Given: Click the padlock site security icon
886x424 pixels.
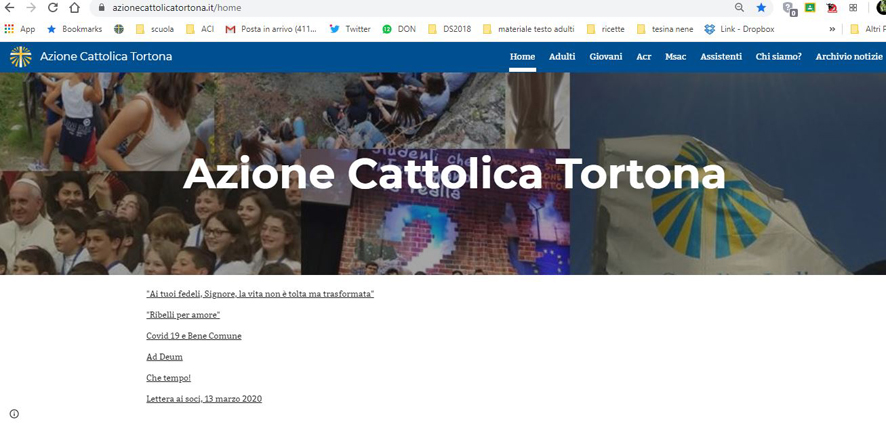Looking at the screenshot, I should [x=102, y=8].
